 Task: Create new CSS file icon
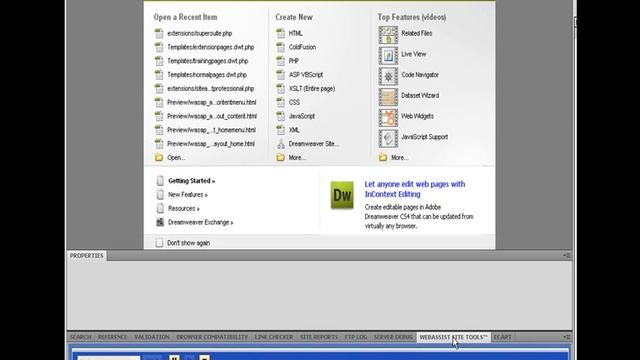coord(280,102)
